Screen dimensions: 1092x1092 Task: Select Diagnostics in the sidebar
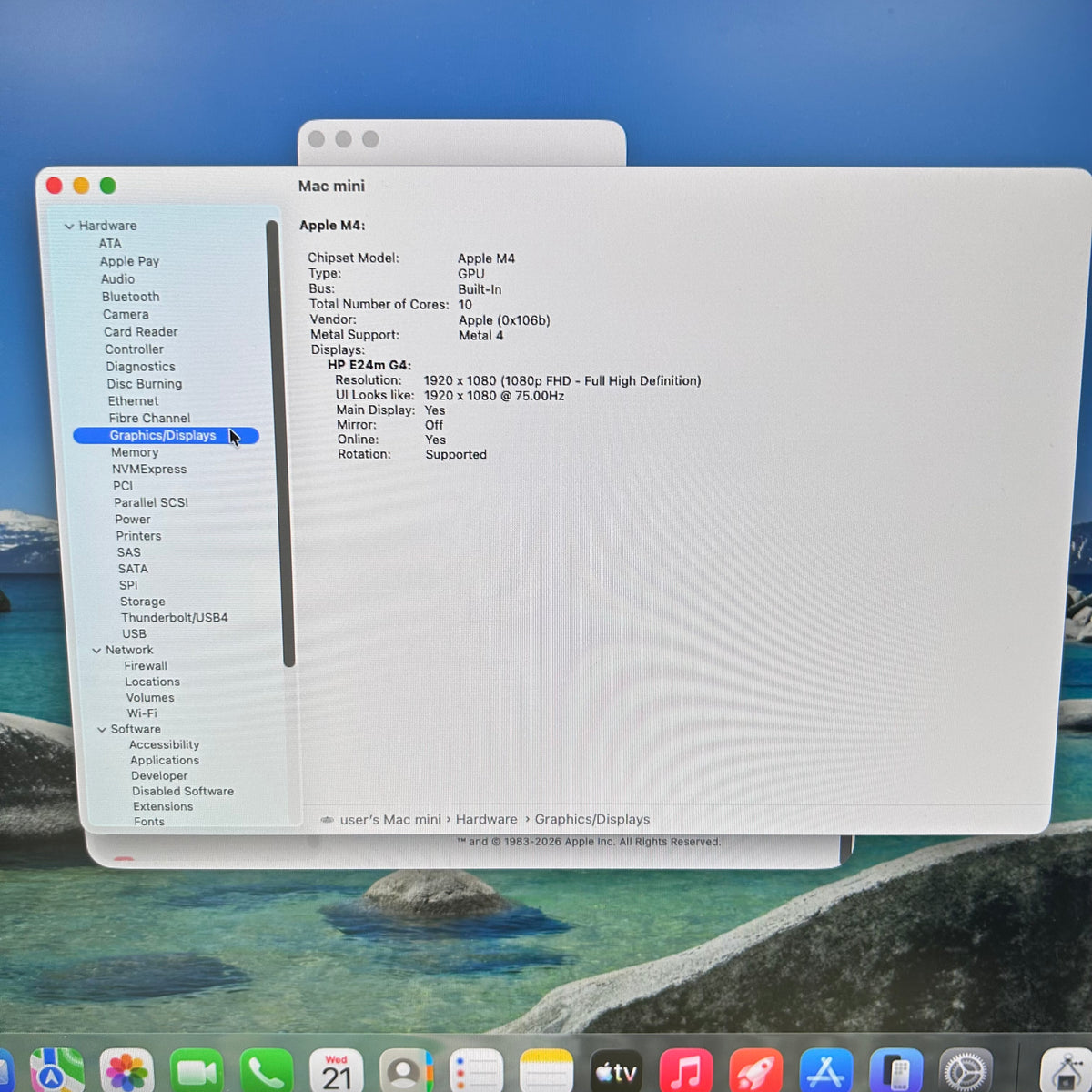(140, 367)
